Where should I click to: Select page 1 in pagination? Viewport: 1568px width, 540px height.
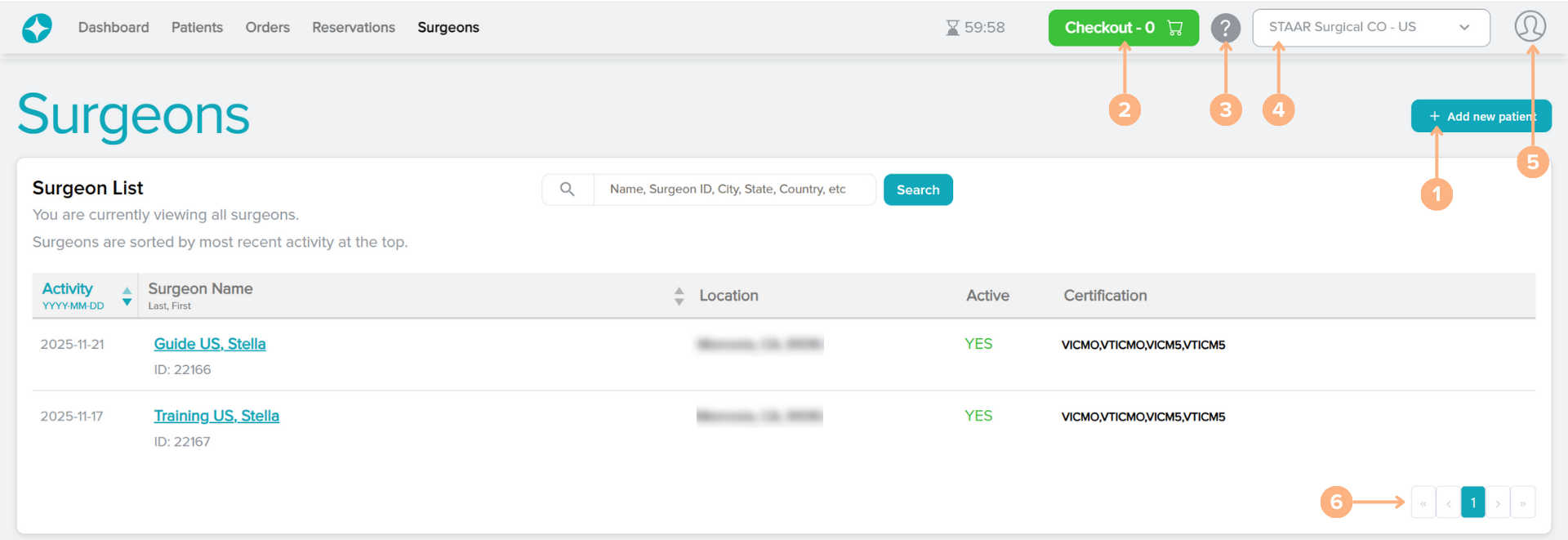(x=1472, y=503)
